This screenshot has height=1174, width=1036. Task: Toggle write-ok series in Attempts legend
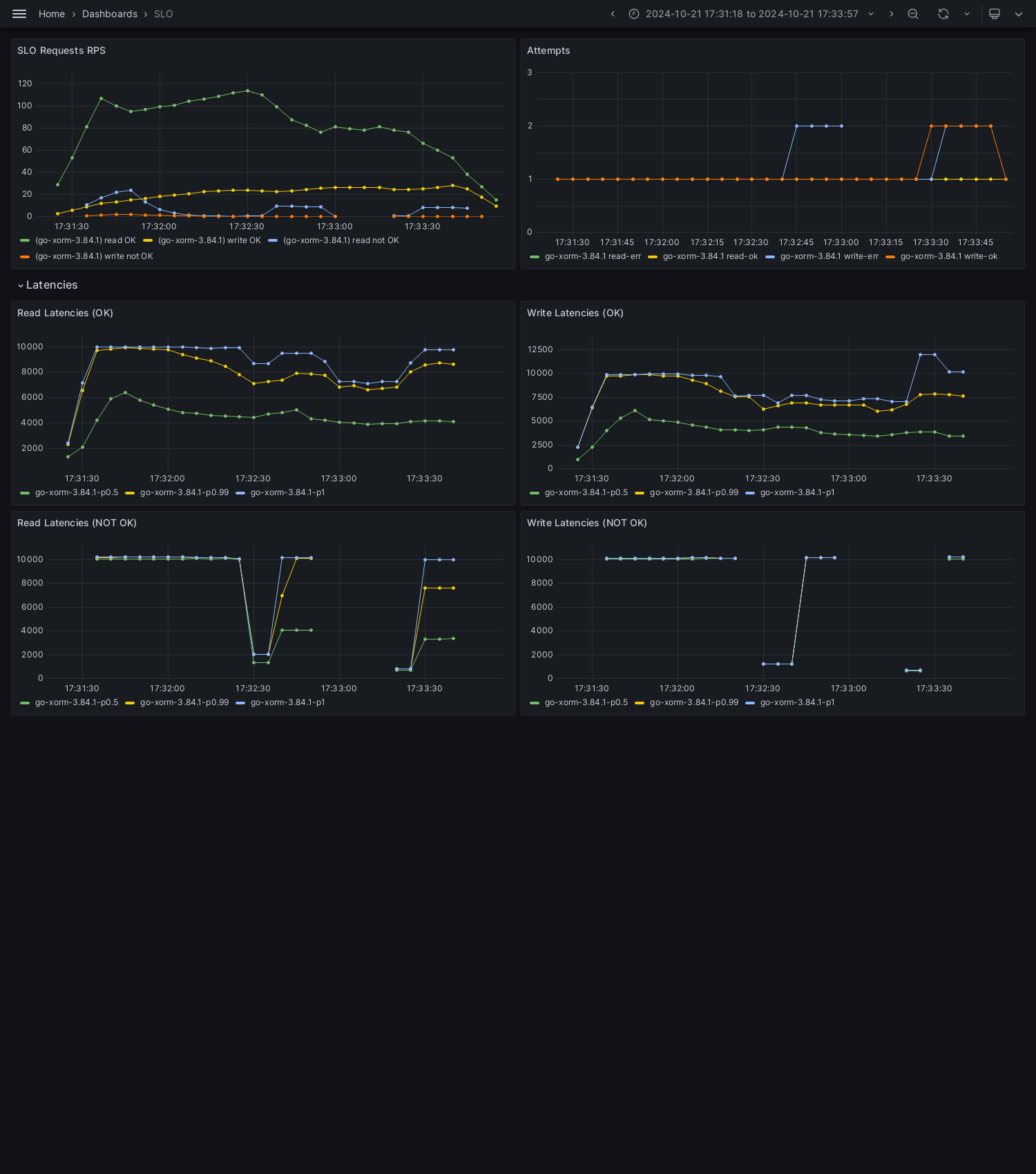tap(949, 256)
